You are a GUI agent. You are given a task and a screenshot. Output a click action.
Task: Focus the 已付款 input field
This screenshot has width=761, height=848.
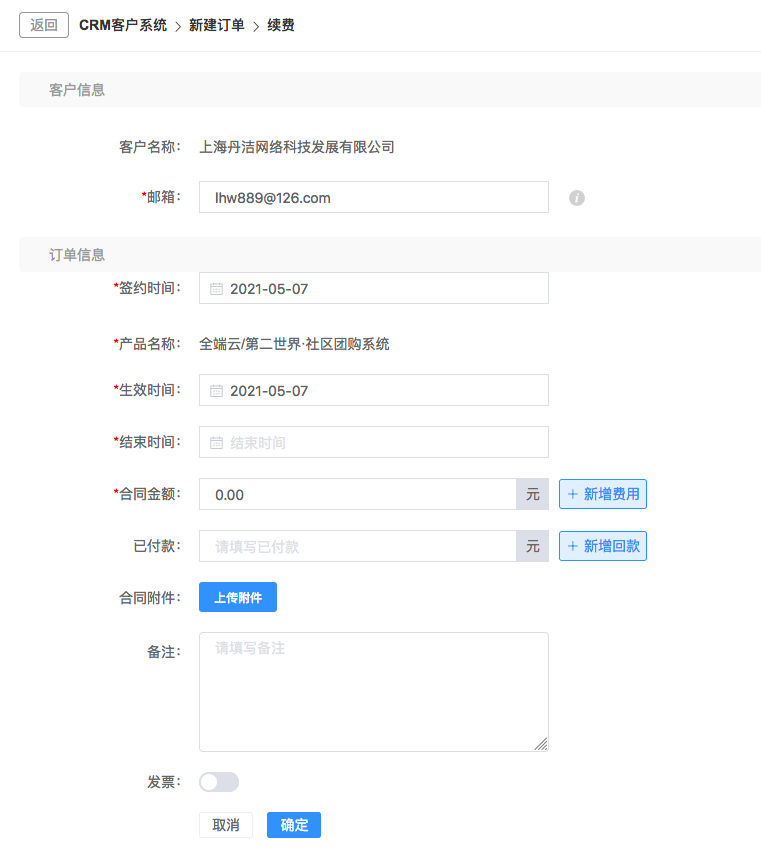(x=358, y=546)
